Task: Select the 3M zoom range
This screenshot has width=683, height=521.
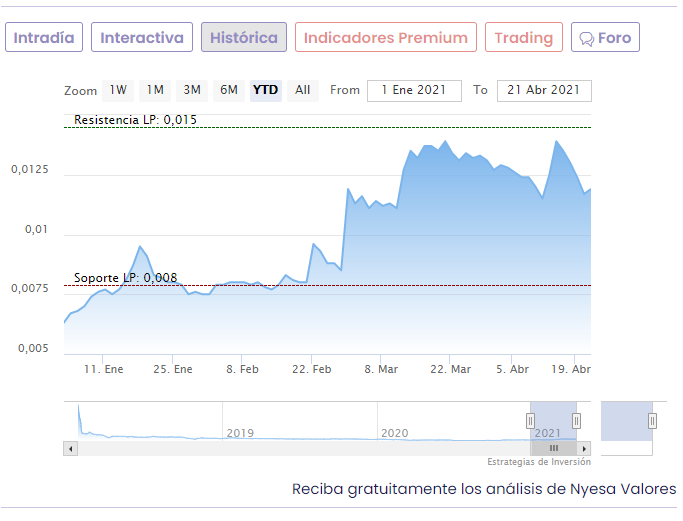Action: point(192,91)
